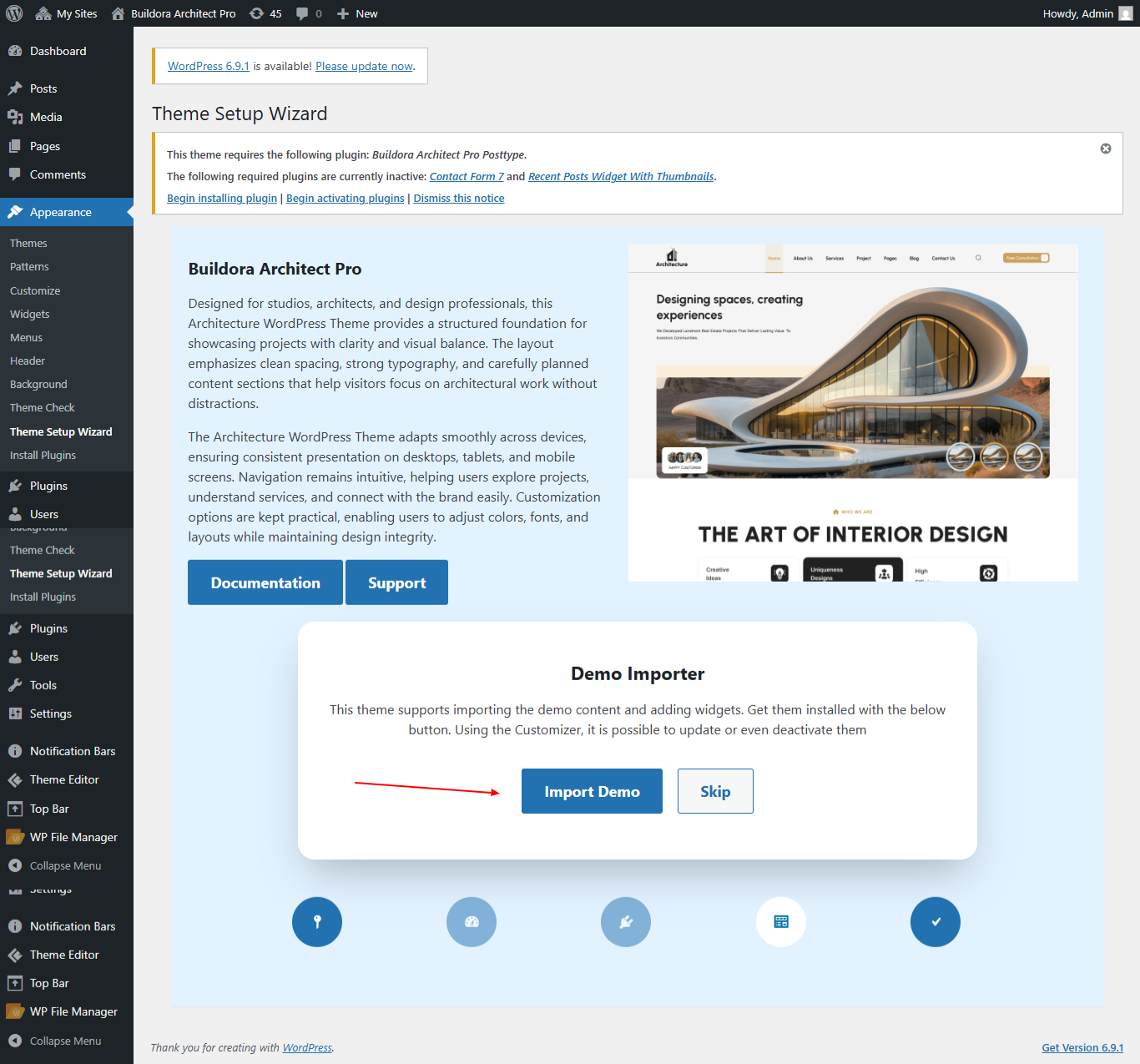This screenshot has height=1064, width=1140.
Task: Open the Admin user avatar
Action: (1125, 13)
